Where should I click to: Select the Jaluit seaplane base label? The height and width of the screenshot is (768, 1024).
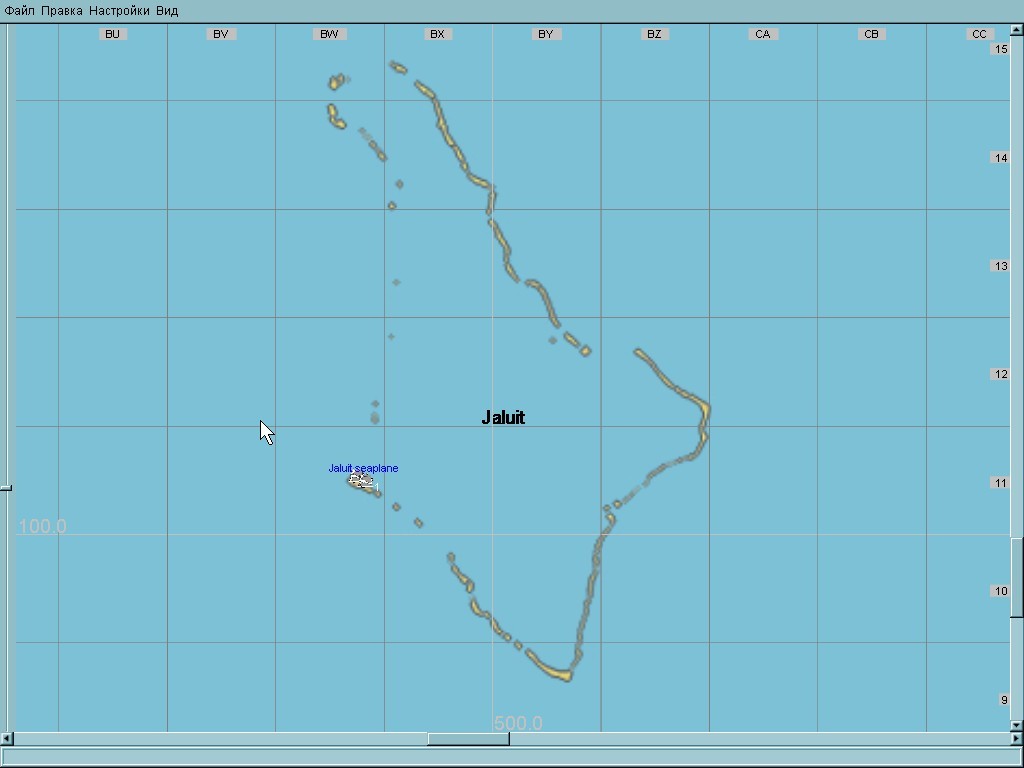point(363,468)
